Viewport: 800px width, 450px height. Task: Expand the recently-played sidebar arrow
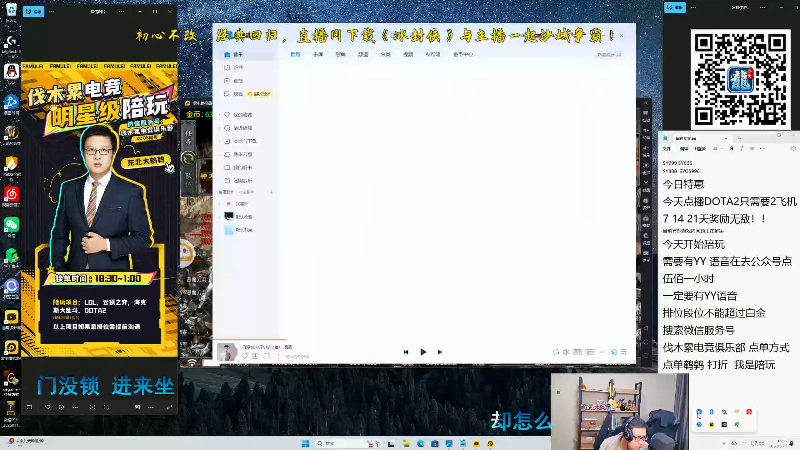220,128
